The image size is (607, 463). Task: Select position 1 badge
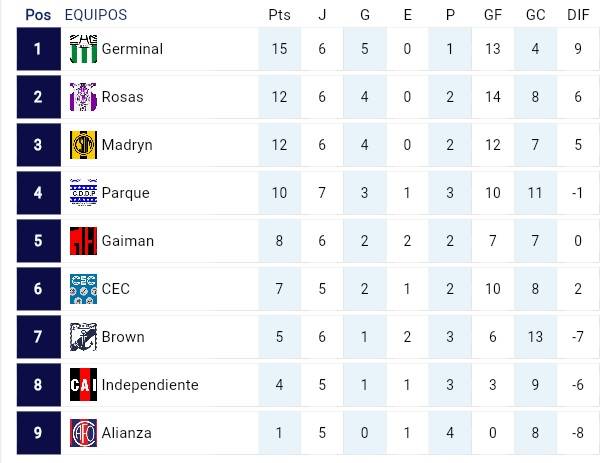click(38, 49)
